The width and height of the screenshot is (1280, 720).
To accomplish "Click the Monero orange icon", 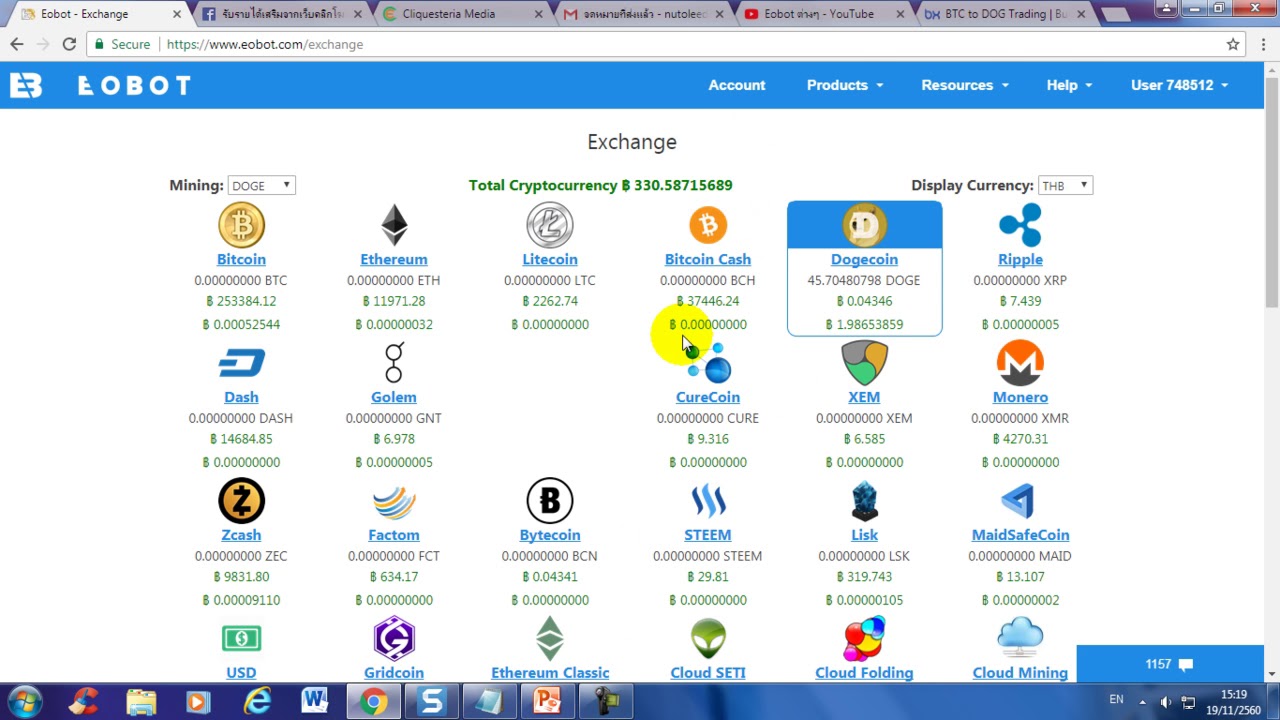I will click(1020, 363).
